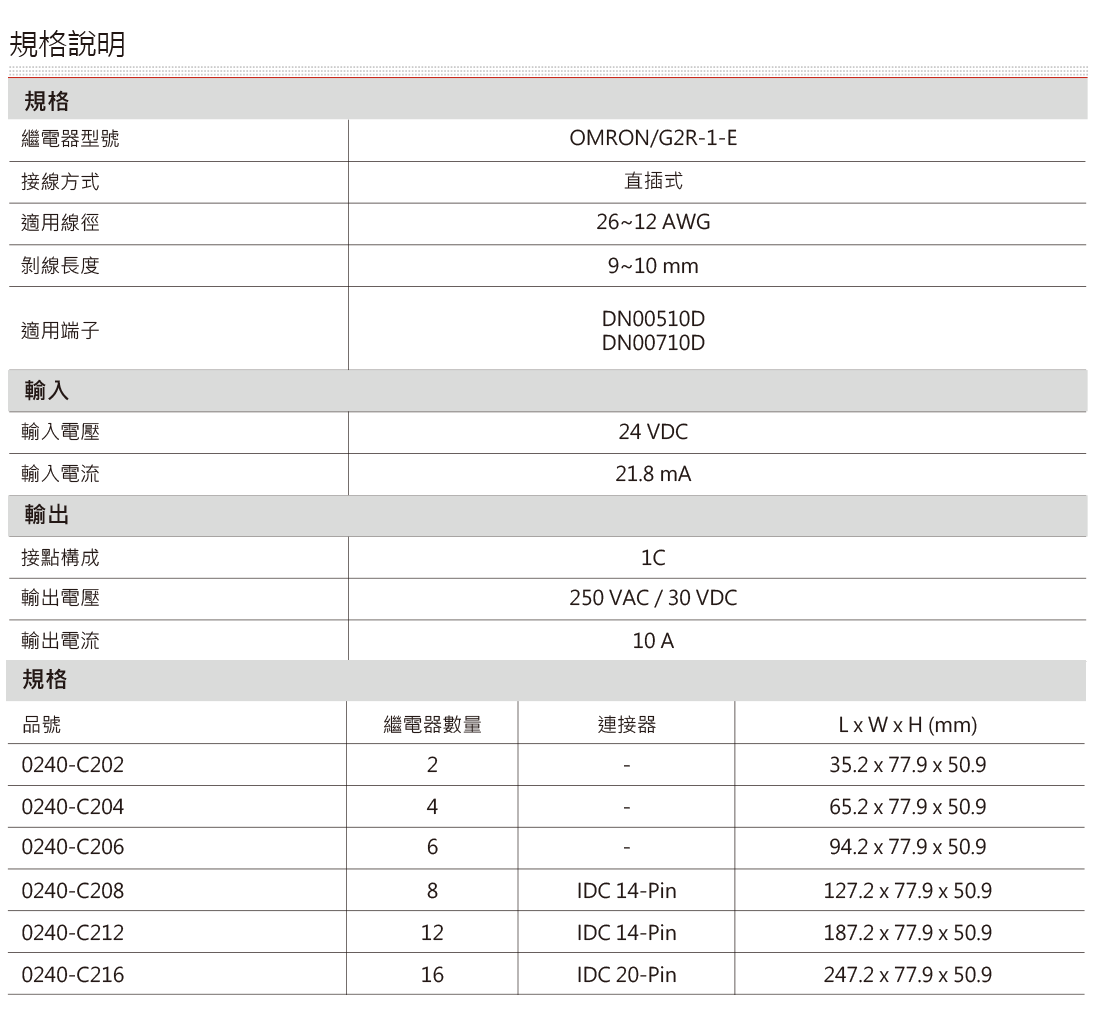Click the 繼電器數量 column header
The width and height of the screenshot is (1098, 1016).
coord(432,724)
